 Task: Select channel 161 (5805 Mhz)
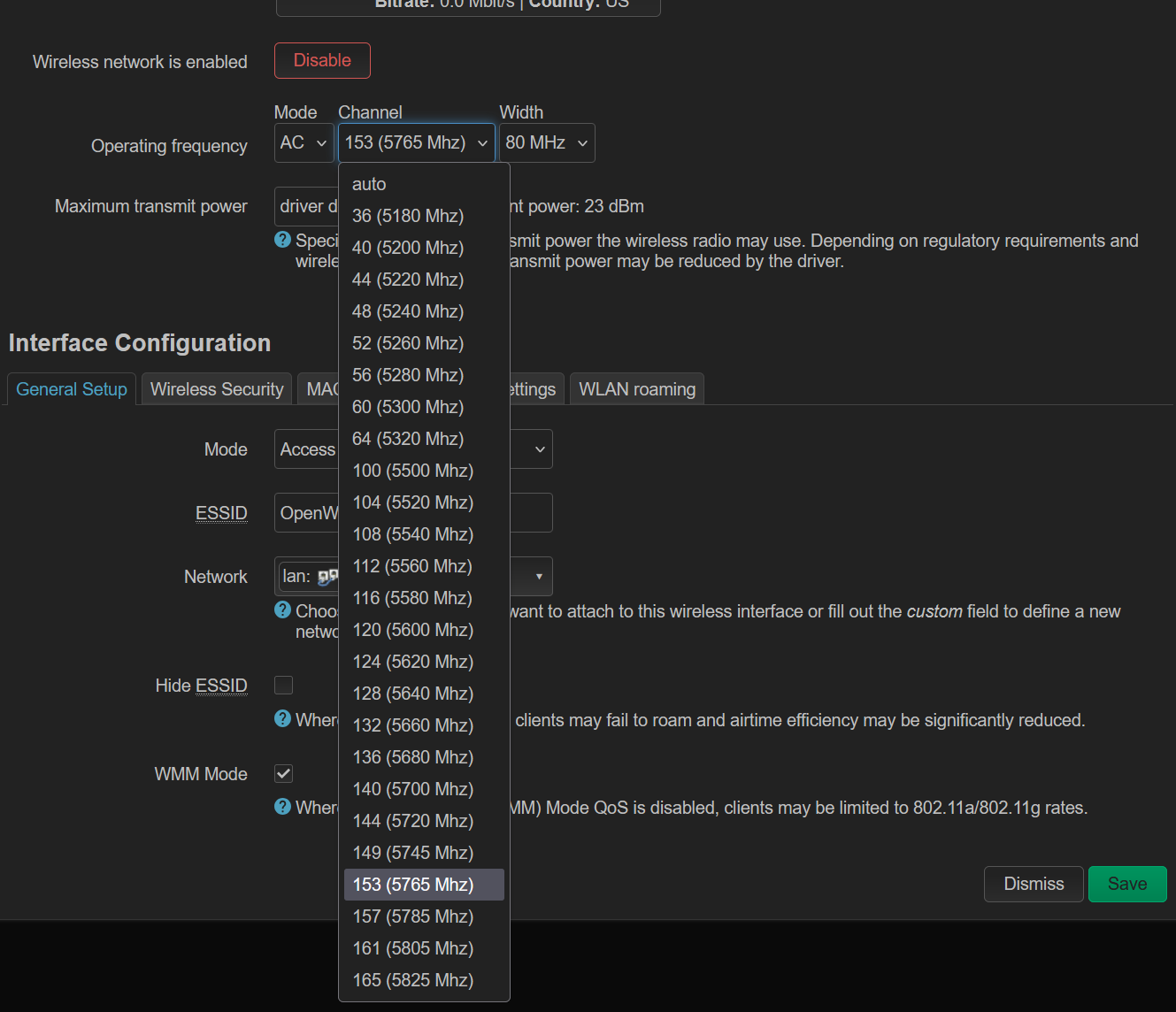coord(424,948)
